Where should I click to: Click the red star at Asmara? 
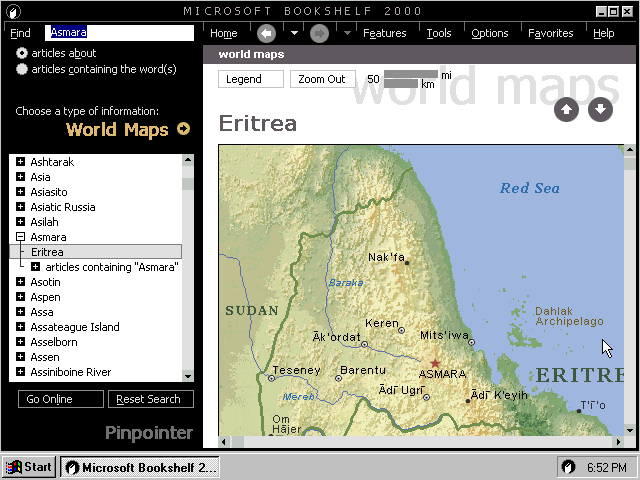[x=434, y=362]
